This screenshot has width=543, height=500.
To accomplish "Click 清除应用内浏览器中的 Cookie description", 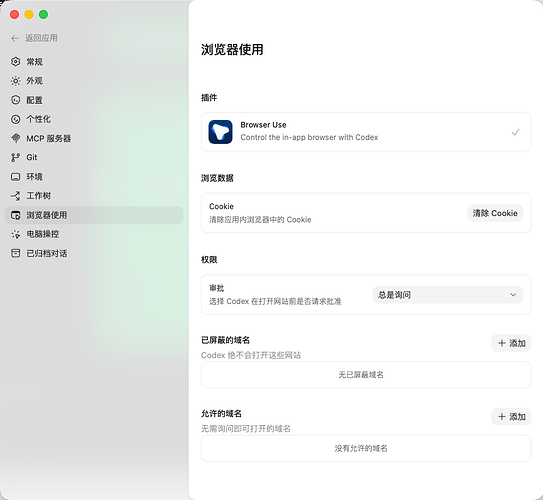I will pos(260,220).
